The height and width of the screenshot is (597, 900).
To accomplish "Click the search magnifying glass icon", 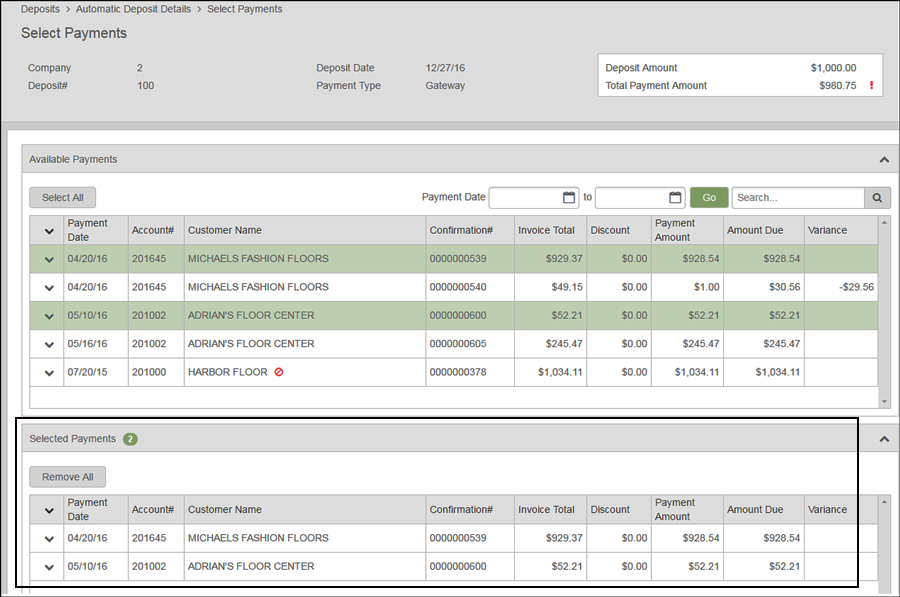I will tap(876, 197).
